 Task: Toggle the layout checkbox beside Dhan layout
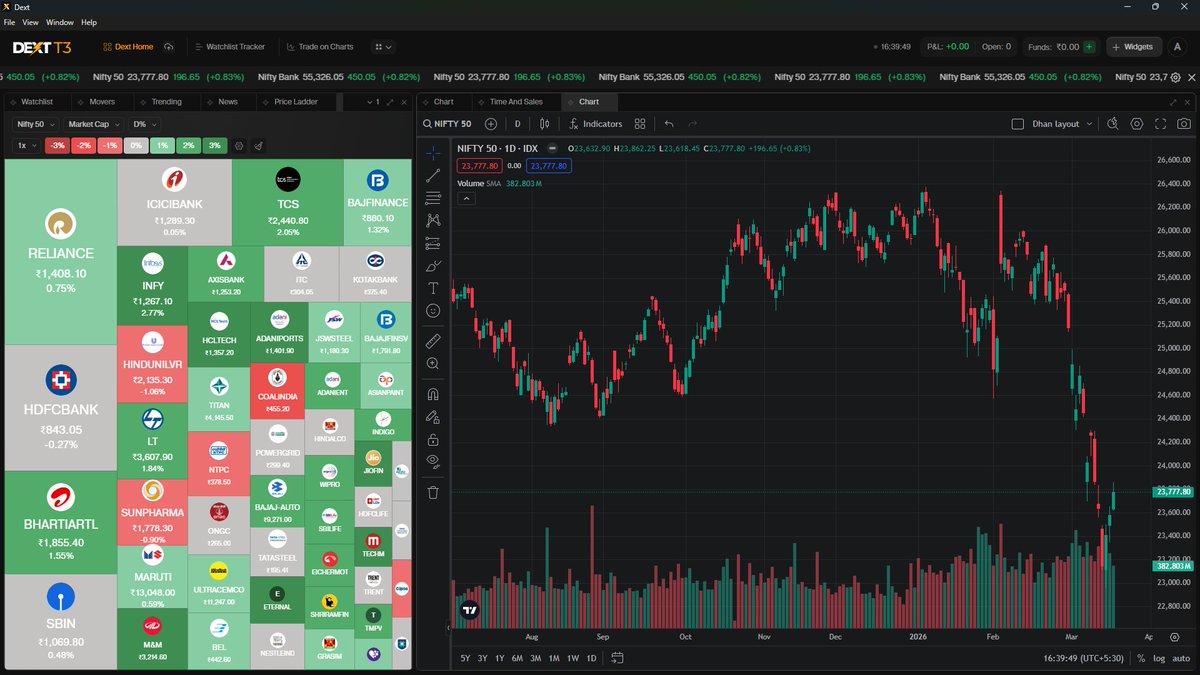coord(1018,124)
